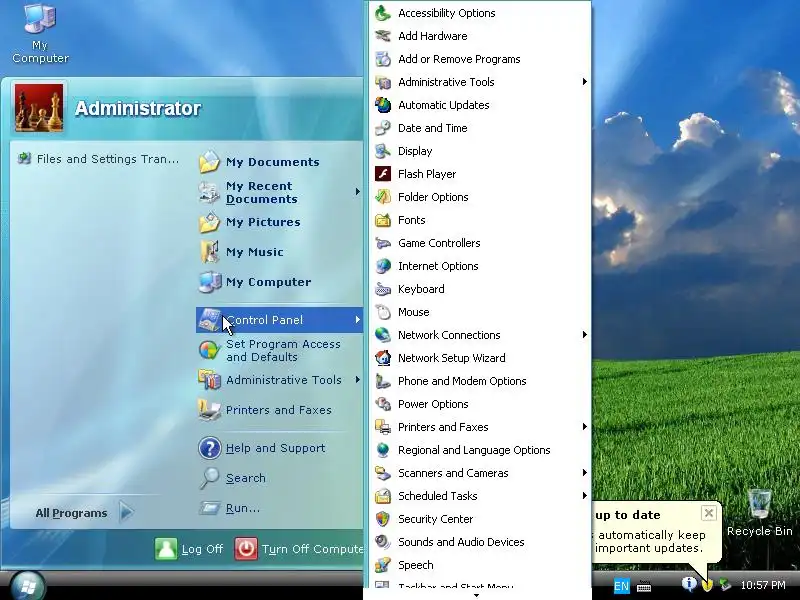Open Help and Support
This screenshot has width=800, height=600.
[279, 448]
